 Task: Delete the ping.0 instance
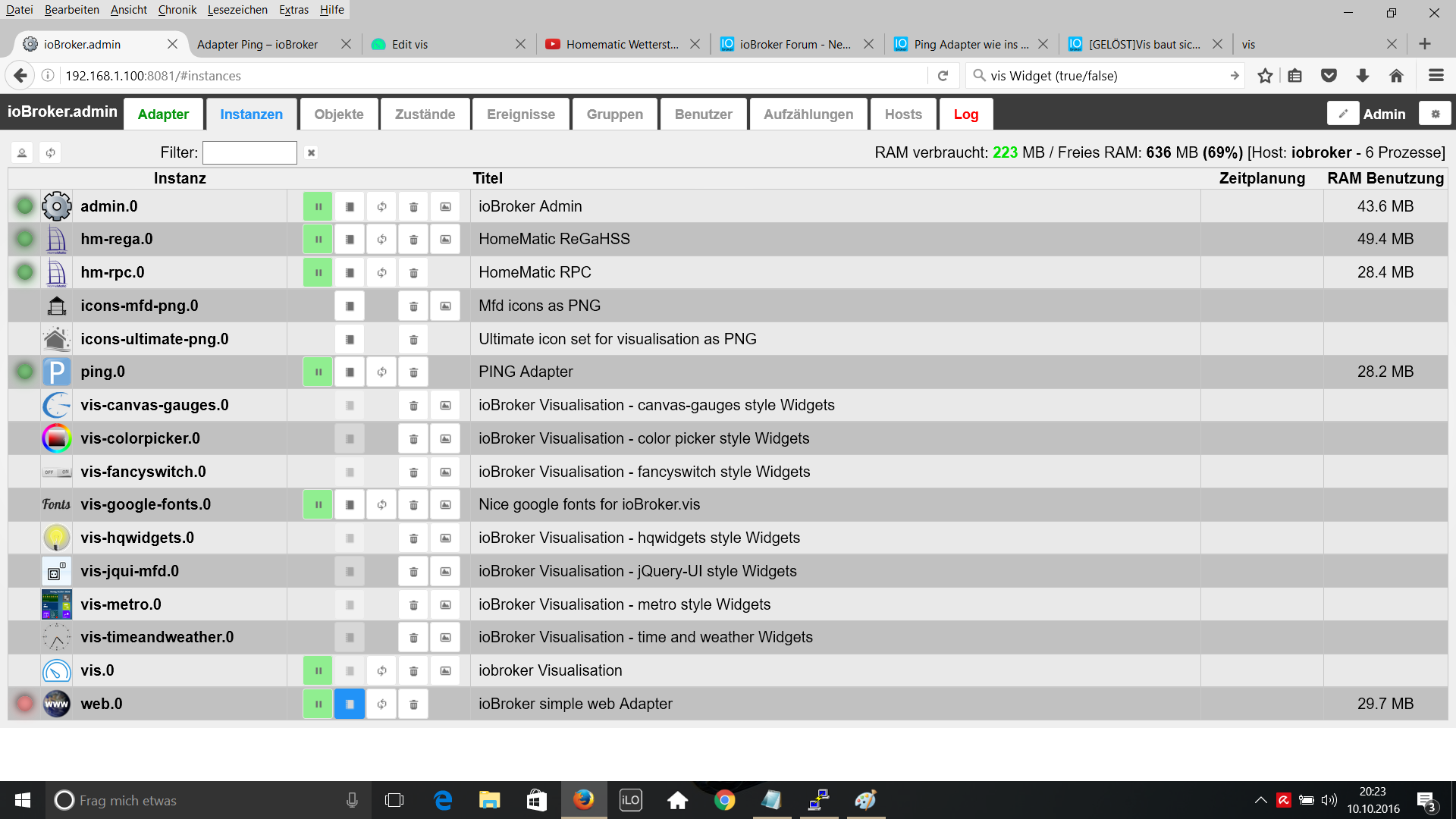pyautogui.click(x=413, y=372)
